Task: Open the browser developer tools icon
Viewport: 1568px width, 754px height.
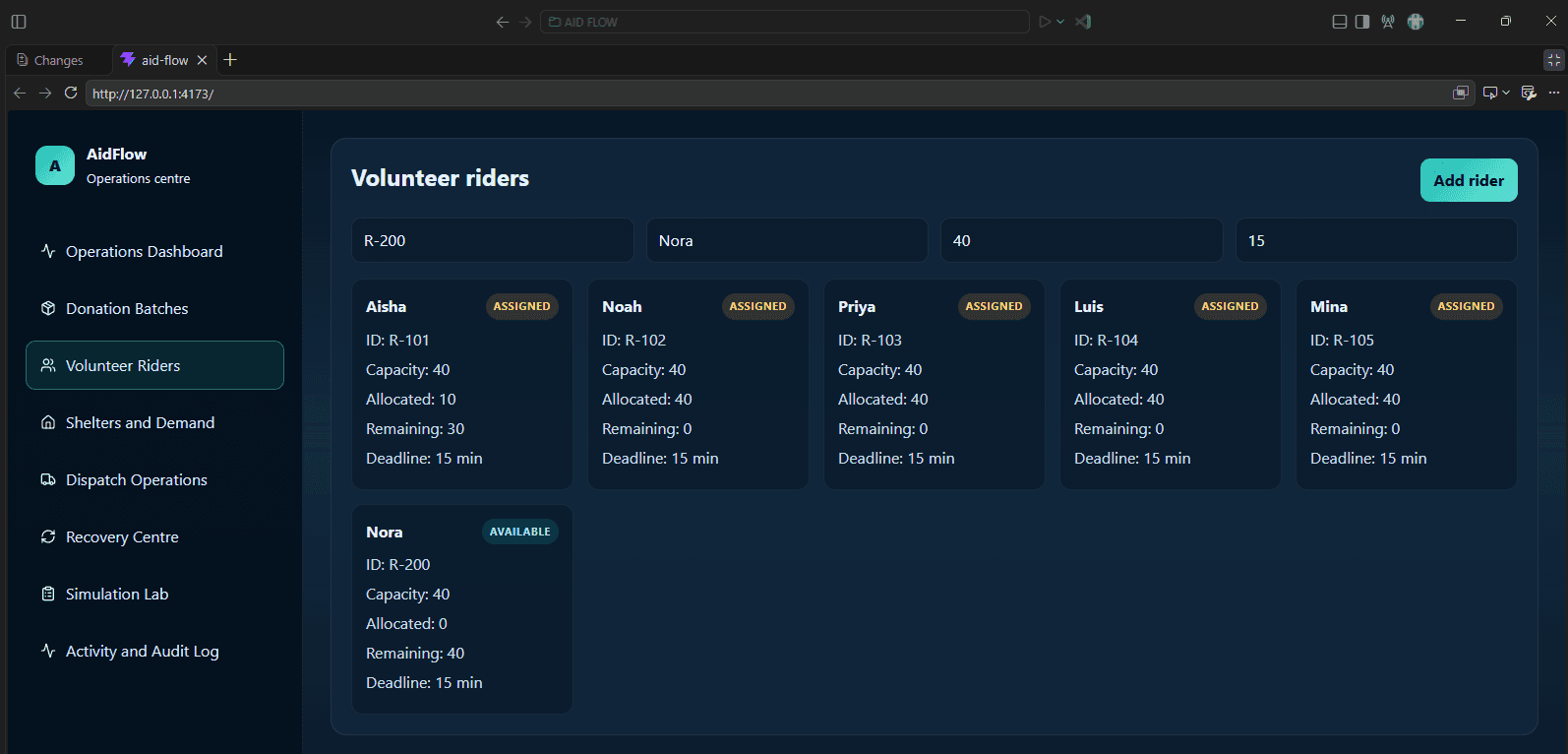Action: point(1529,93)
